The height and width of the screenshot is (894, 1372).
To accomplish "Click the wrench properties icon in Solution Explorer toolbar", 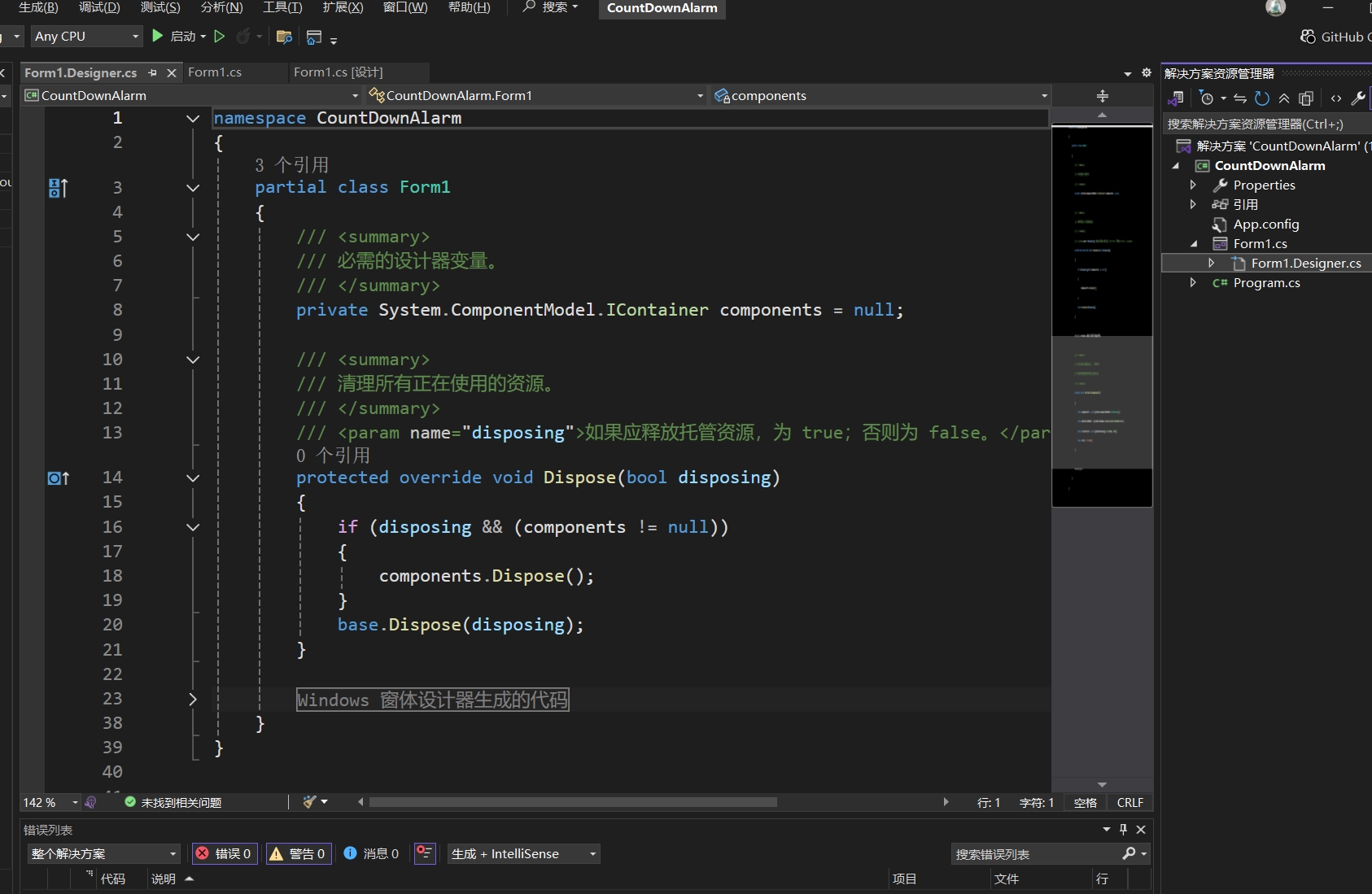I will click(x=1357, y=98).
